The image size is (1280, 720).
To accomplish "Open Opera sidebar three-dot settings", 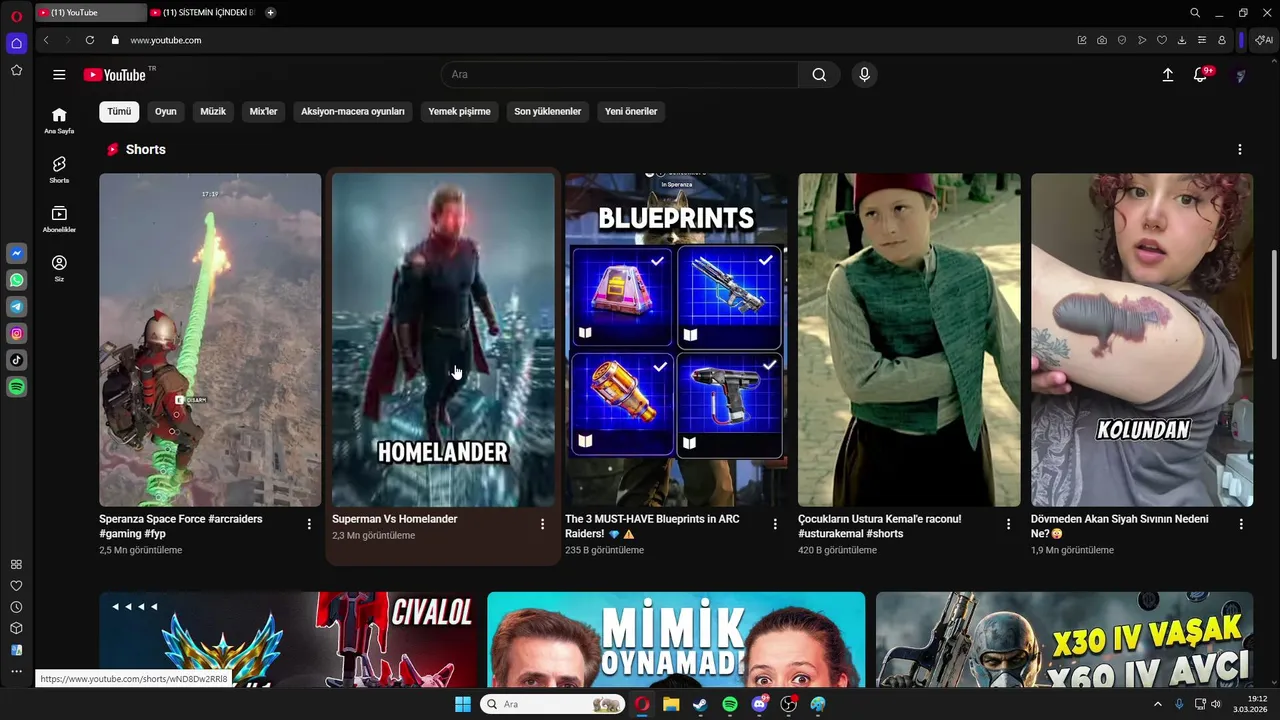I will tap(16, 672).
